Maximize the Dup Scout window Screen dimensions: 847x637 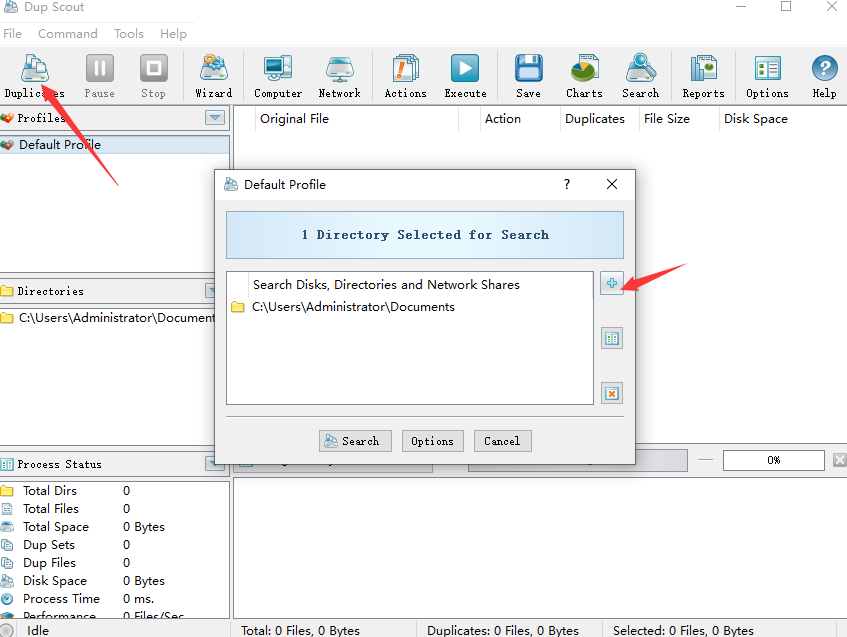point(786,6)
